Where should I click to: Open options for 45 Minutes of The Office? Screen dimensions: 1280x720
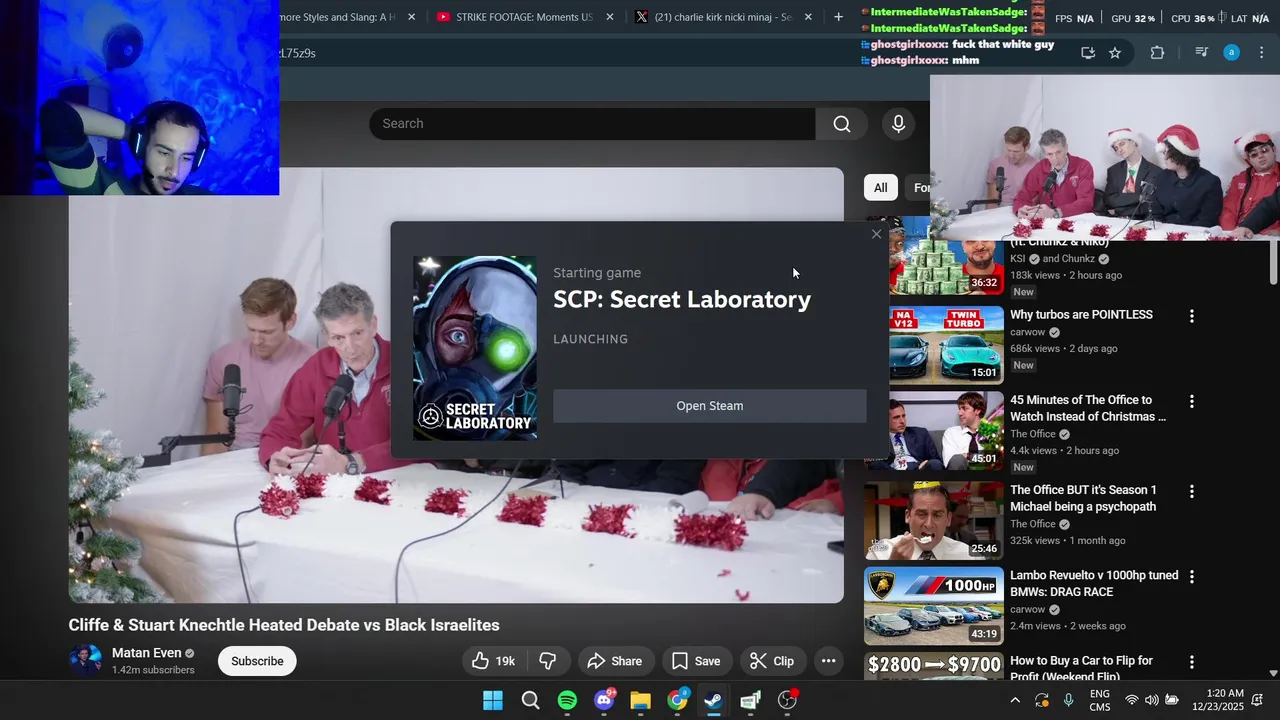(1191, 401)
